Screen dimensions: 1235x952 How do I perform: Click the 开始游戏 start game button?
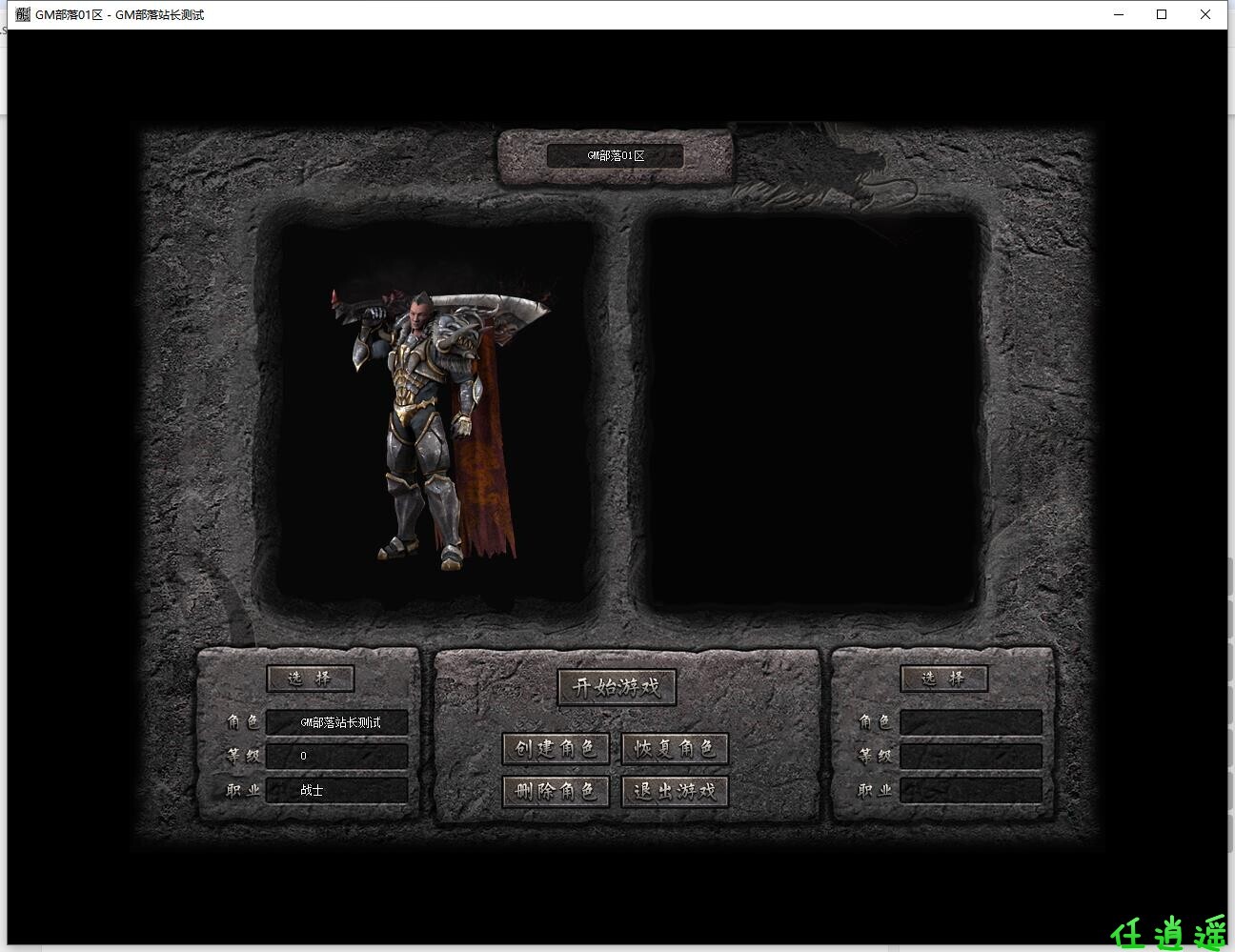[x=617, y=687]
